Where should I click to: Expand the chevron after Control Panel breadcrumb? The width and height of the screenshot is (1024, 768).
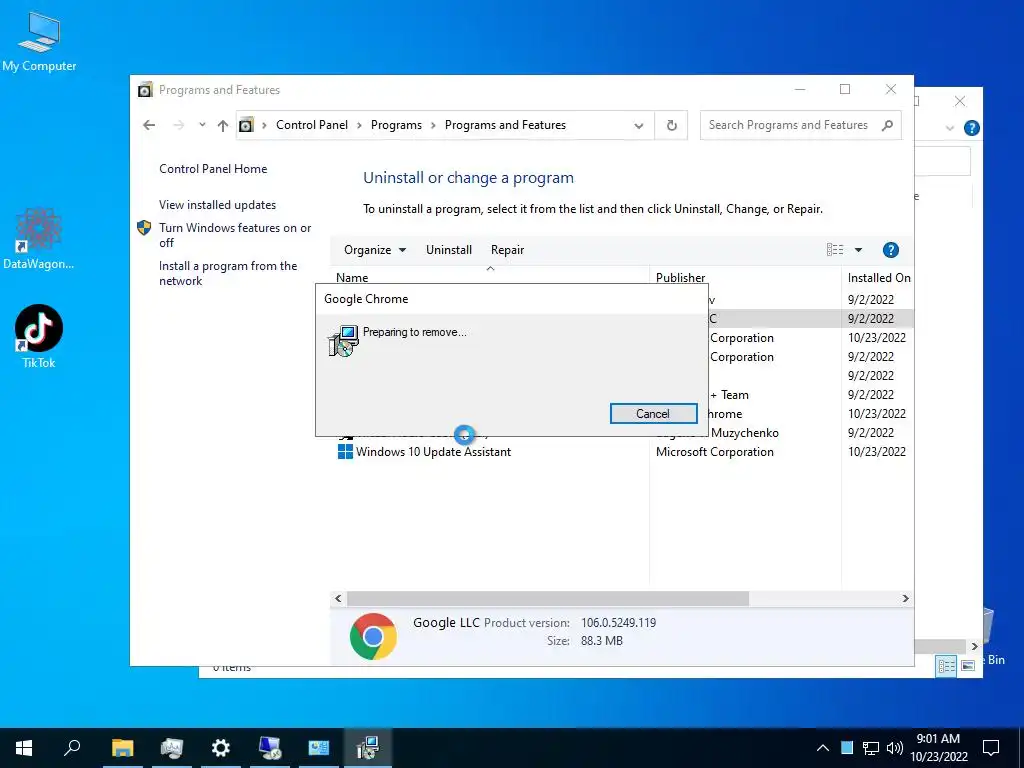[359, 125]
